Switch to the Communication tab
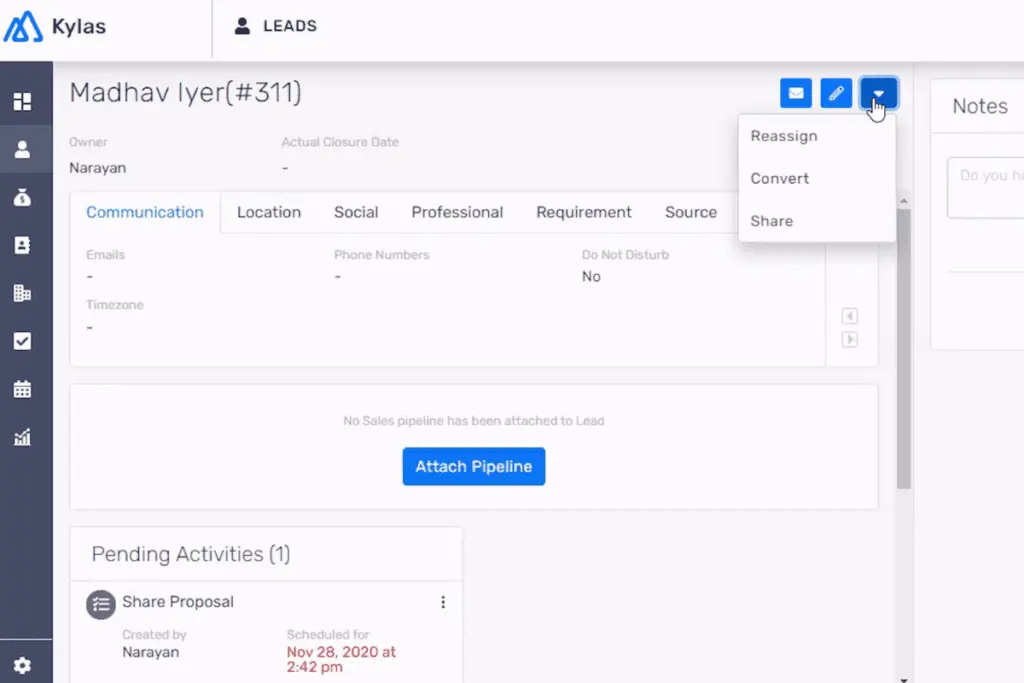Viewport: 1024px width, 683px height. coord(145,212)
